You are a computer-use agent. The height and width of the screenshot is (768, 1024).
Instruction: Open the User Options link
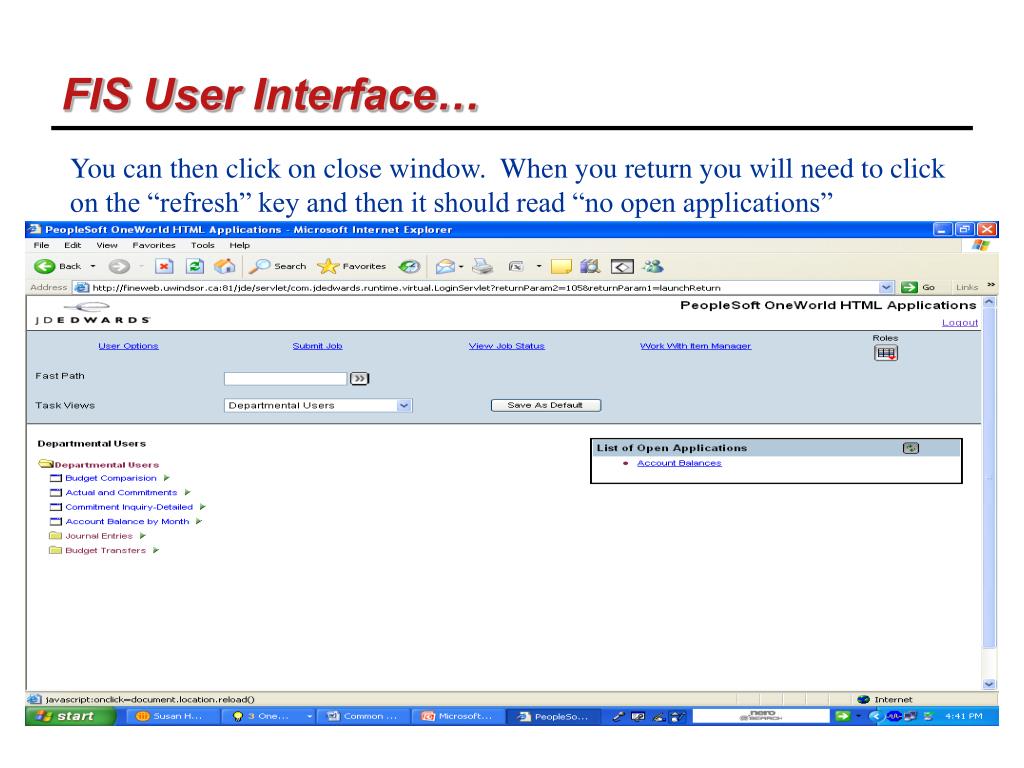(x=129, y=346)
